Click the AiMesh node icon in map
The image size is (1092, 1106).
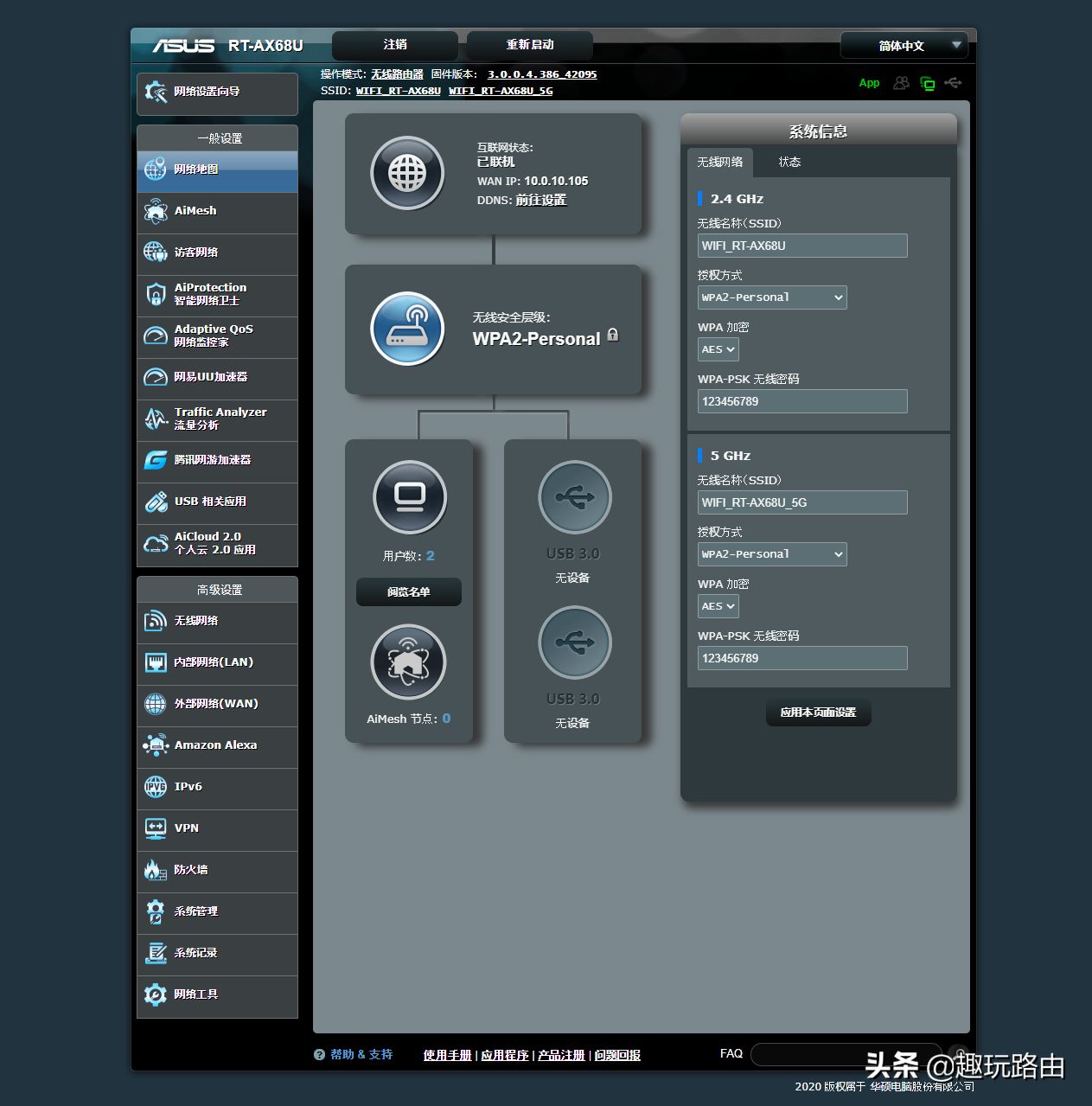coord(408,662)
